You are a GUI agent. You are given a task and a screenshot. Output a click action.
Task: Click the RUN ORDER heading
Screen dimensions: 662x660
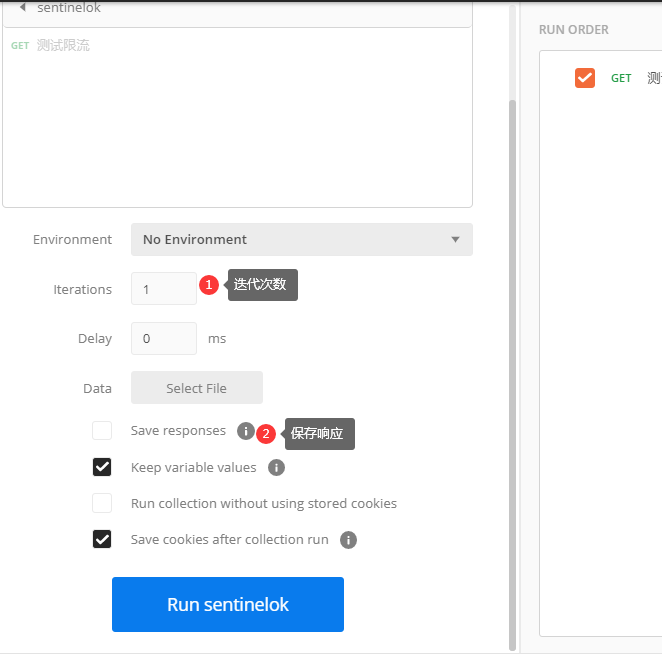click(574, 30)
